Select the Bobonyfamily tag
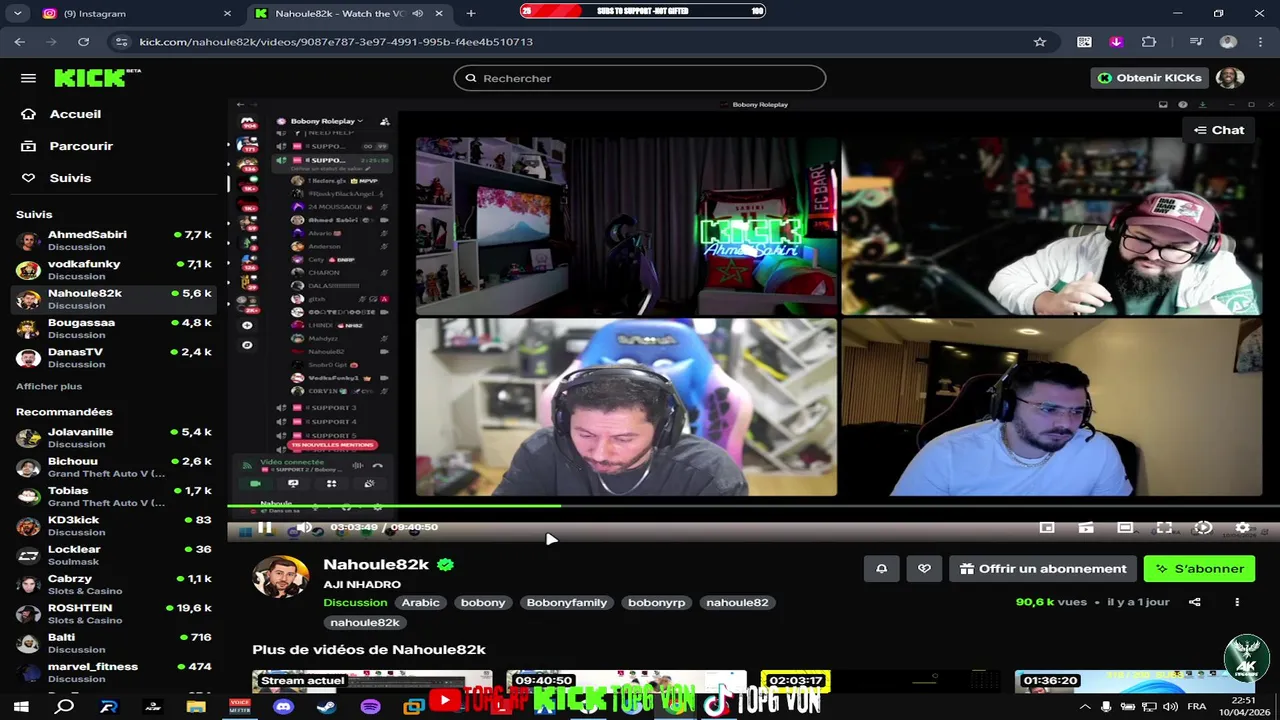This screenshot has width=1280, height=720. (567, 602)
